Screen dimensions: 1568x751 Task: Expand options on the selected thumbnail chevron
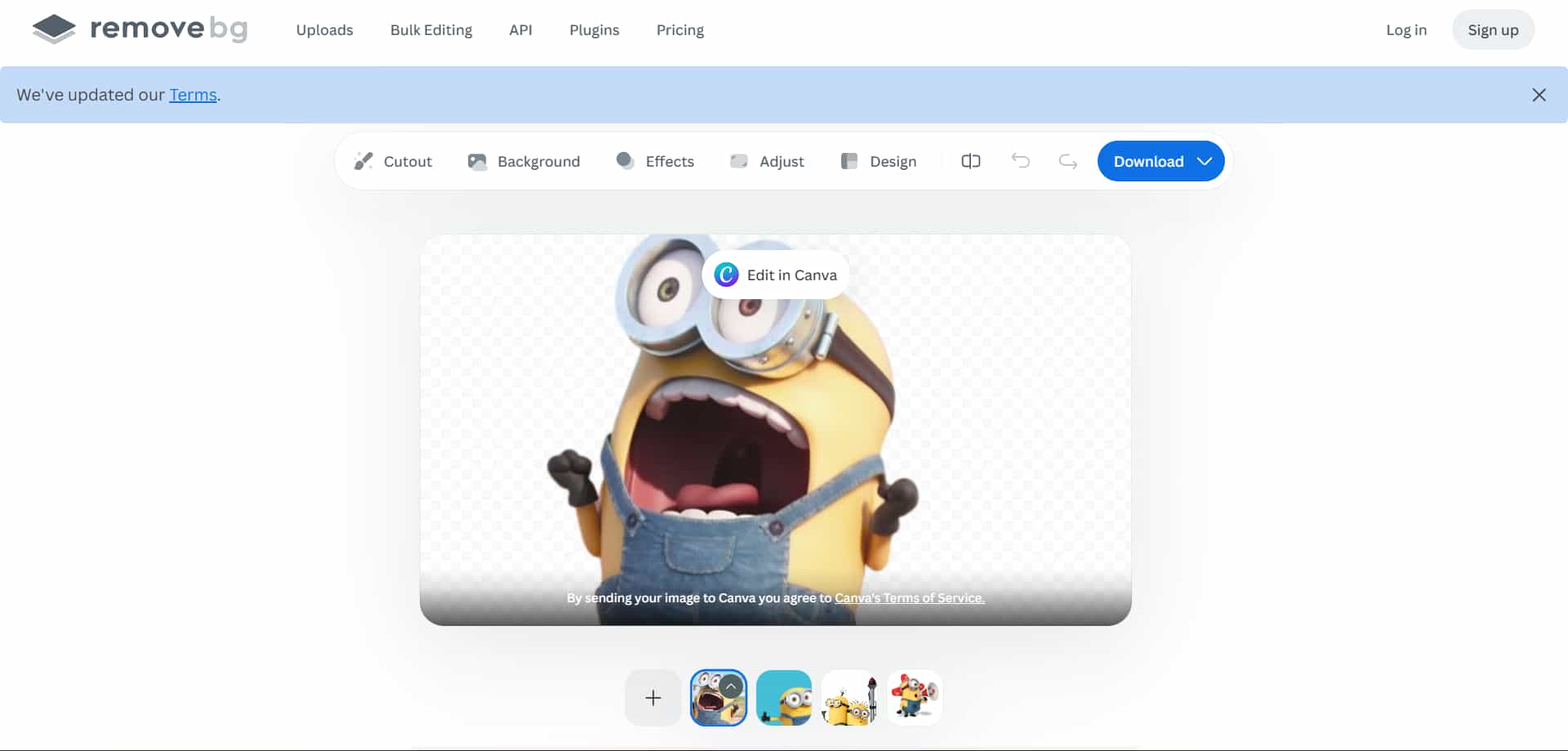732,686
